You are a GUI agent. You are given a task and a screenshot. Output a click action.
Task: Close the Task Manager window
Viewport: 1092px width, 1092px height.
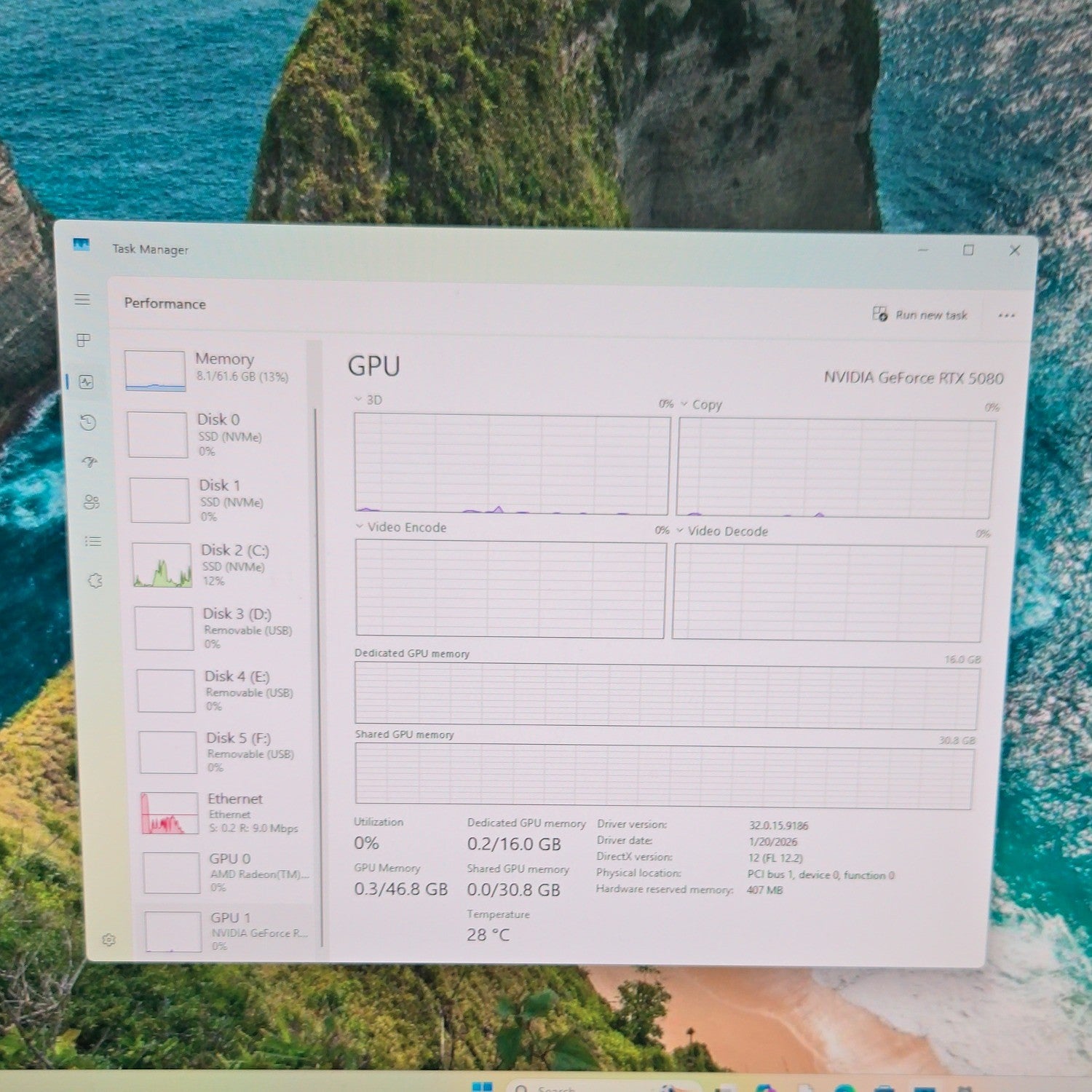(x=1015, y=250)
